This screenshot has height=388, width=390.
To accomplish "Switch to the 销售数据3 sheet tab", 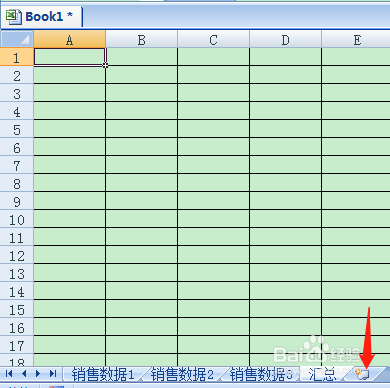I will click(x=261, y=374).
